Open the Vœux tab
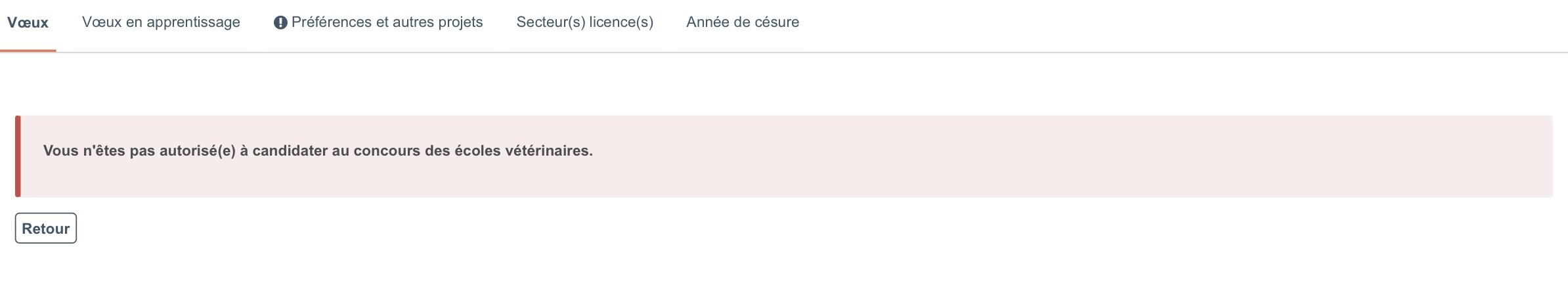Viewport: 1568px width, 304px height. point(28,23)
